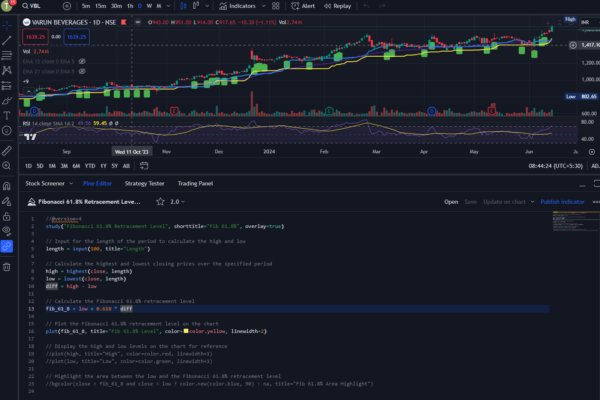This screenshot has width=600, height=400.
Task: Select the ruler measure tool
Action: click(7, 151)
